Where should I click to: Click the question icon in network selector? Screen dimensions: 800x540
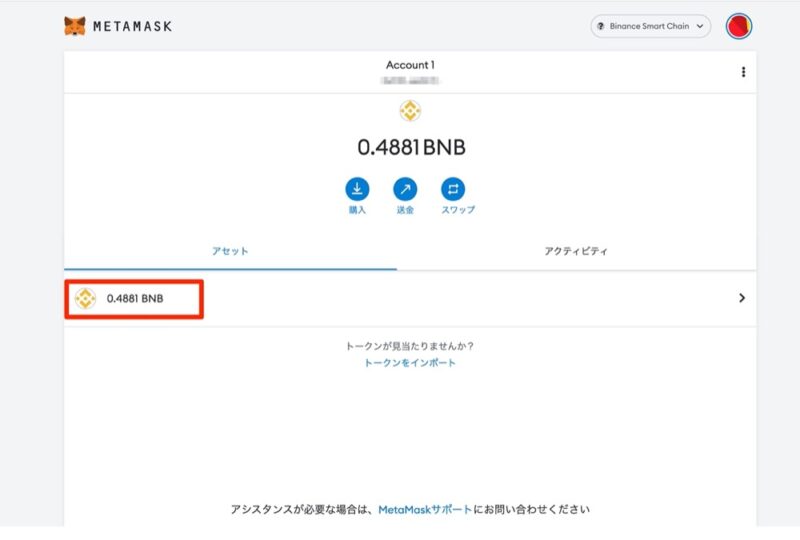[x=601, y=26]
